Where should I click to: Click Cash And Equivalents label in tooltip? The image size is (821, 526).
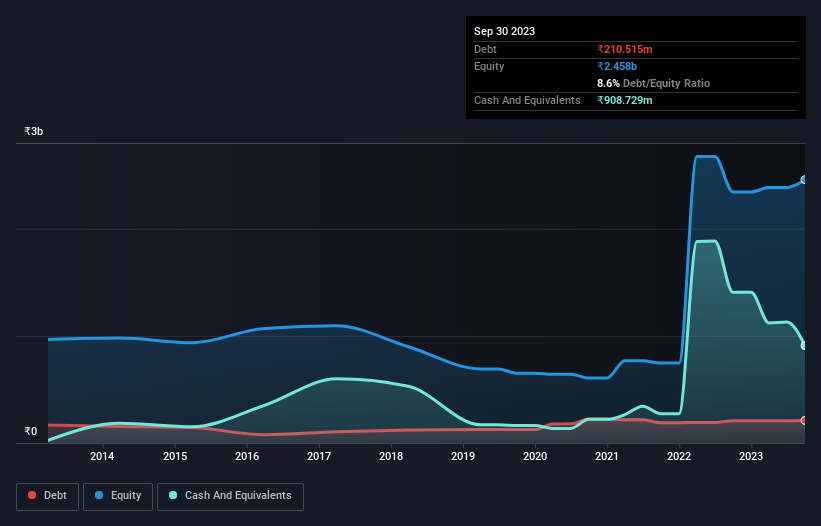pos(527,100)
